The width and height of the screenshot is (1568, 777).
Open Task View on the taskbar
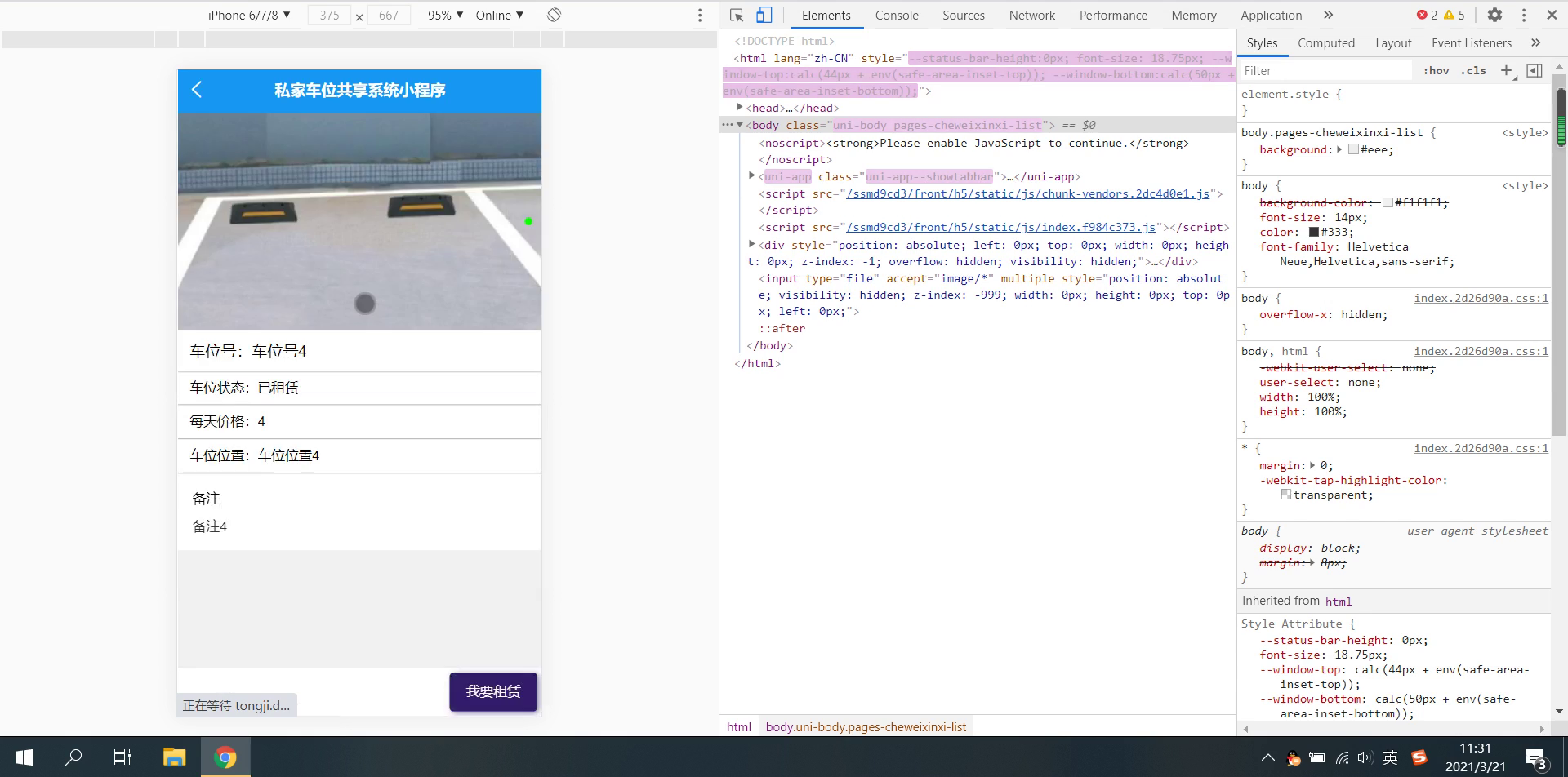click(122, 757)
